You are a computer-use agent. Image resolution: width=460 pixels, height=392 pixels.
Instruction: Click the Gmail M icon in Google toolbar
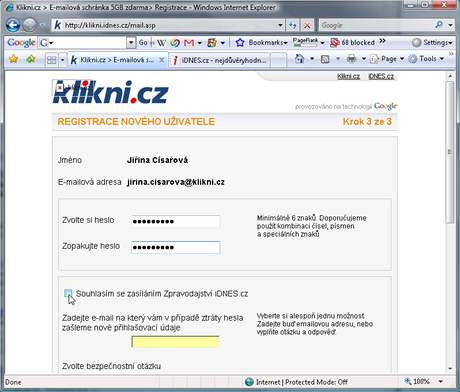(x=189, y=43)
